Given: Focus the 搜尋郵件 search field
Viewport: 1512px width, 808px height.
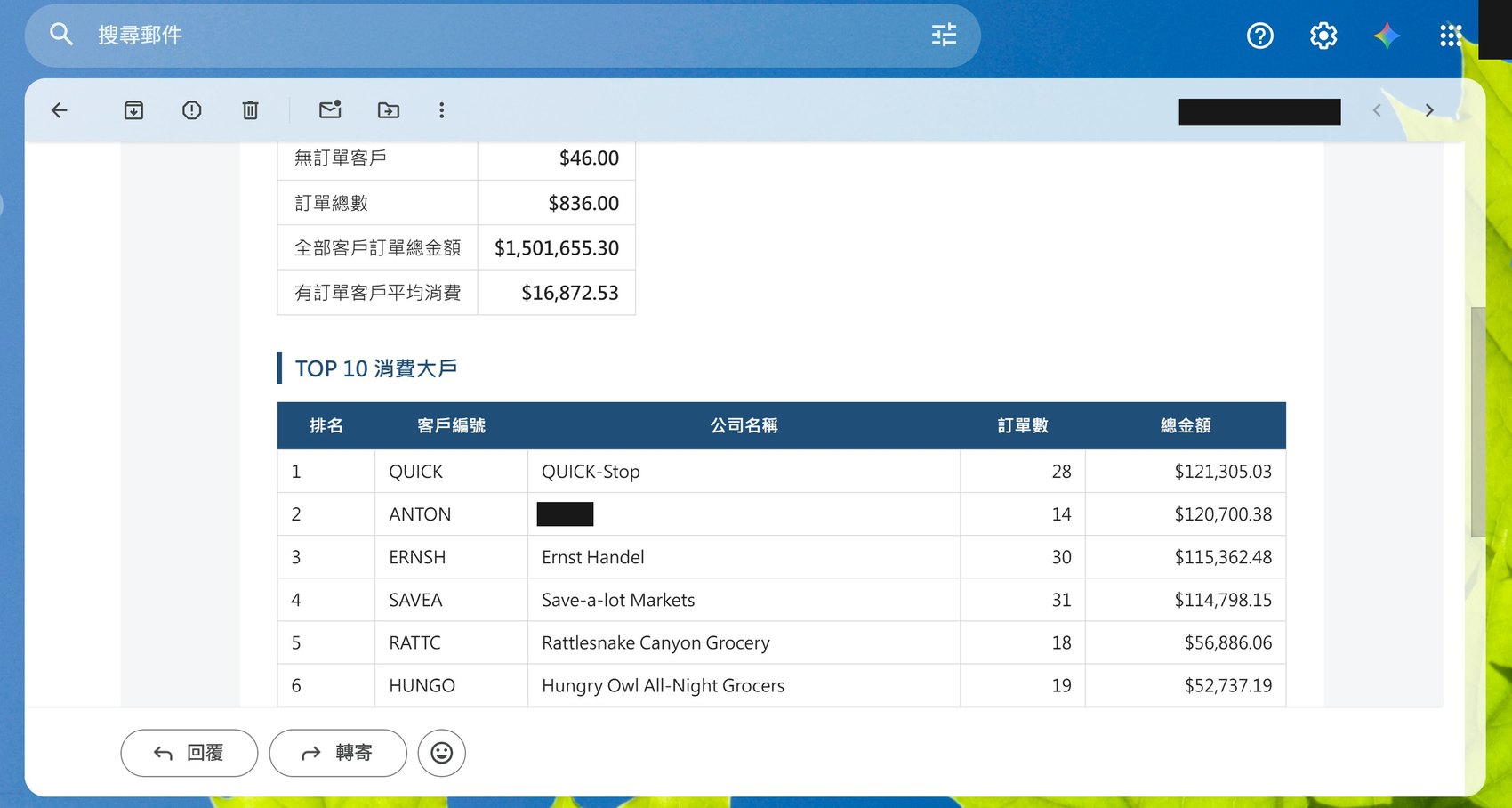Looking at the screenshot, I should coord(503,35).
